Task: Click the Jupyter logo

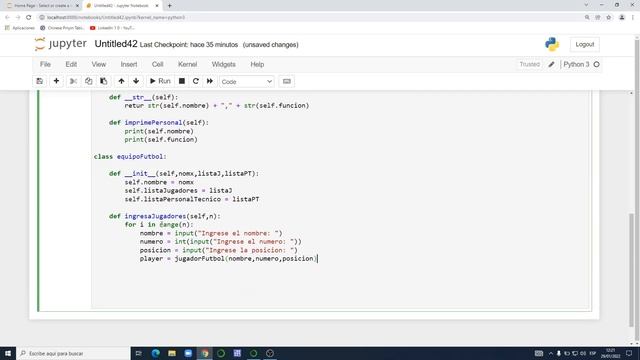Action: coord(60,44)
